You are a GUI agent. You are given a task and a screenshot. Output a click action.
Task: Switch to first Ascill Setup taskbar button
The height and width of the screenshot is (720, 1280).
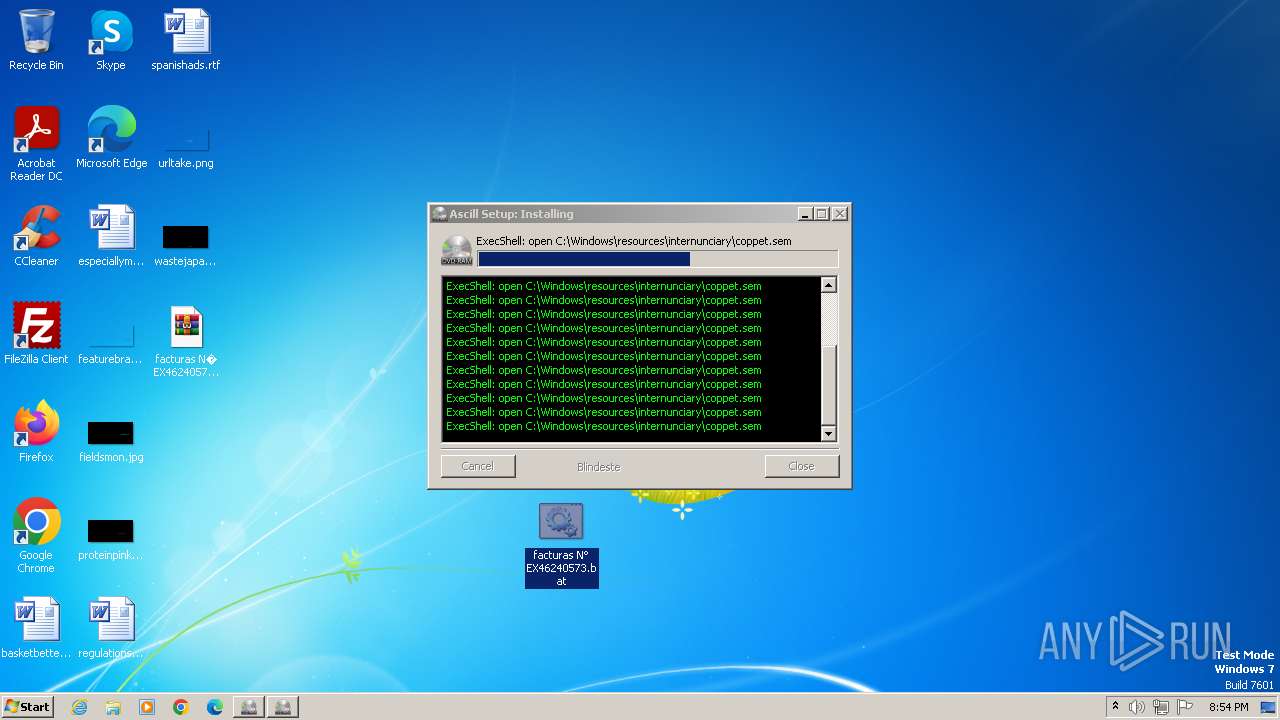249,707
